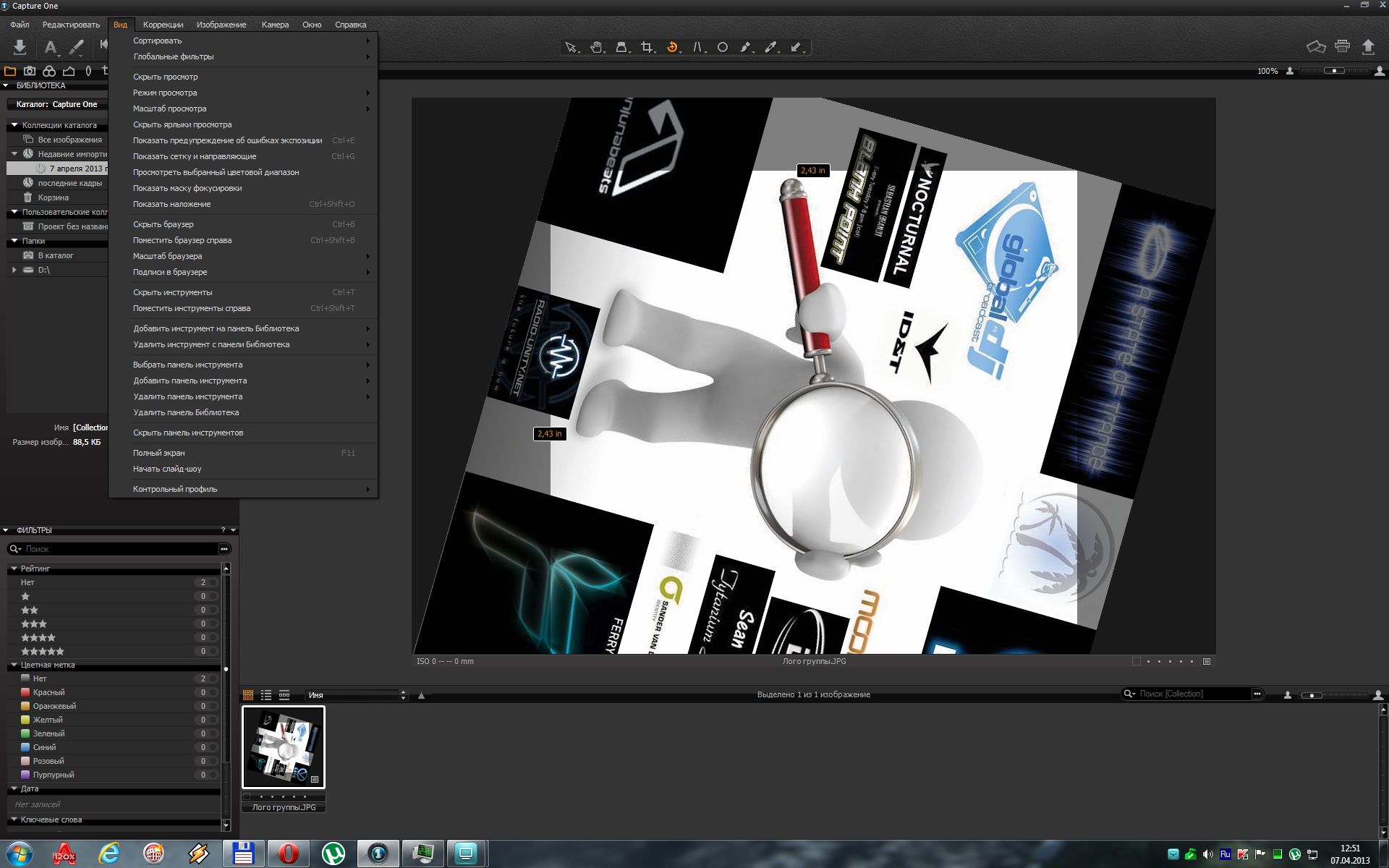Select the Лого группы.JPG thumbnail
Viewport: 1389px width, 868px height.
(284, 747)
